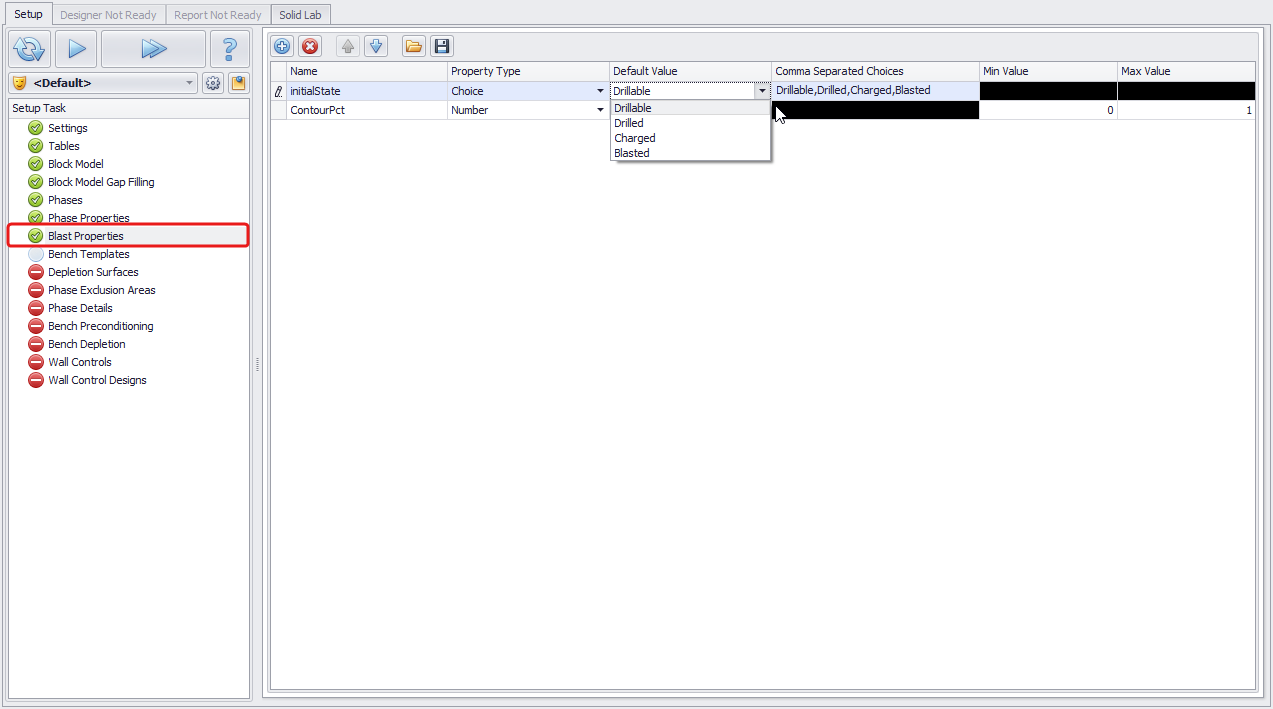This screenshot has height=709, width=1273.
Task: Switch to Designer Not Ready tab
Action: pyautogui.click(x=108, y=15)
